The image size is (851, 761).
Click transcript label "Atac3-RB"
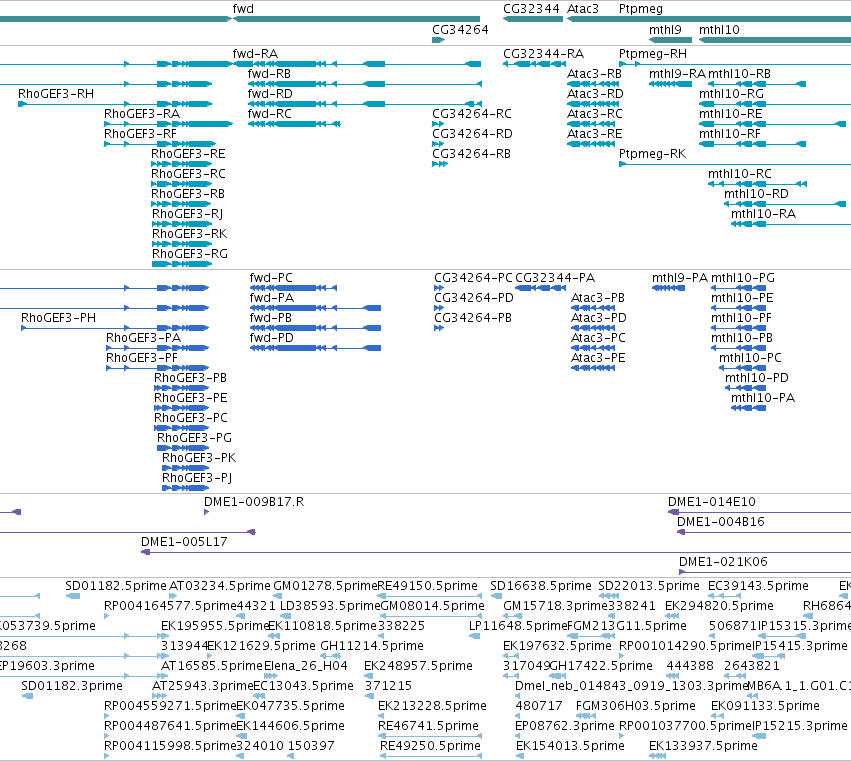pyautogui.click(x=594, y=74)
